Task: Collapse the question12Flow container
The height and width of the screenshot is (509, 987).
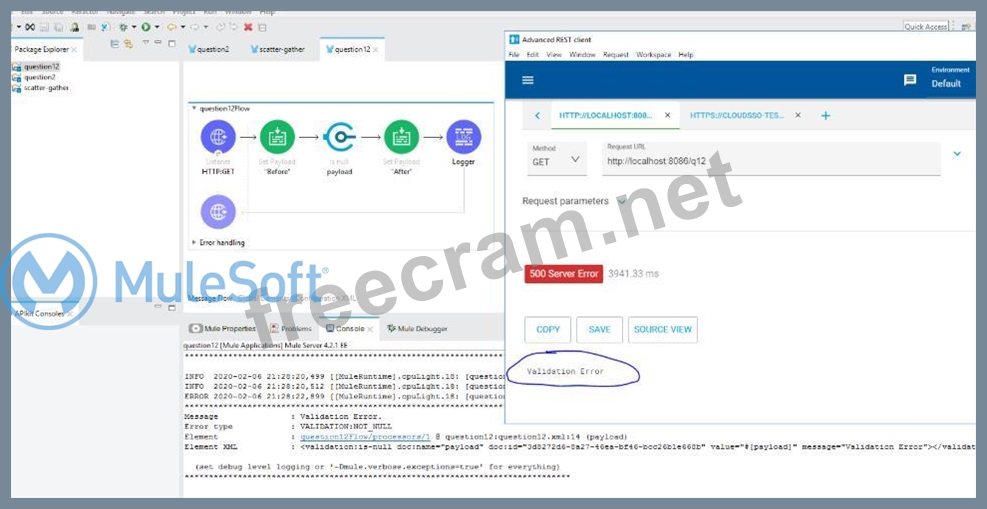Action: tap(194, 107)
